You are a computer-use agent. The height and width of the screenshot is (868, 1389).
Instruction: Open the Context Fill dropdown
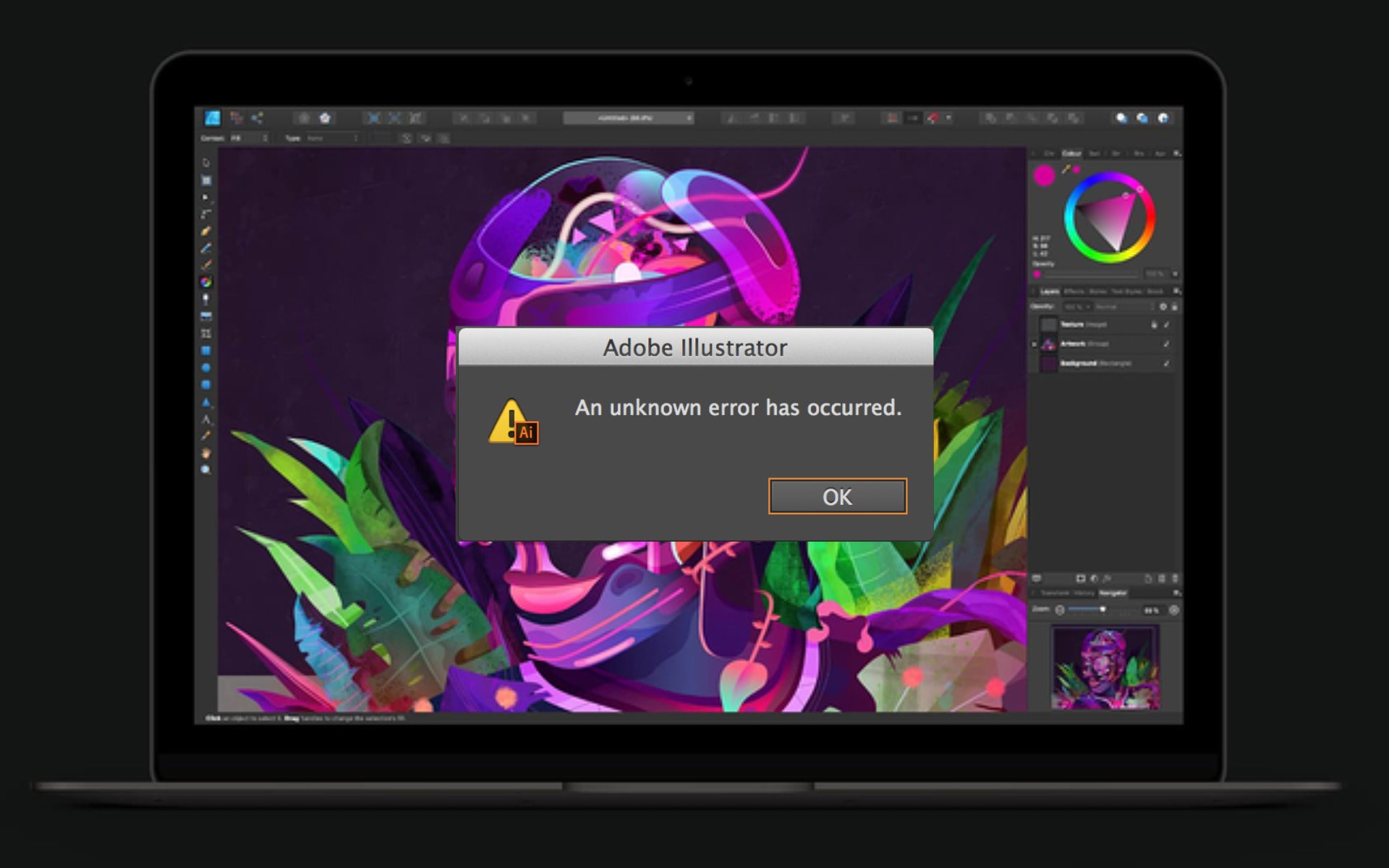(x=249, y=138)
